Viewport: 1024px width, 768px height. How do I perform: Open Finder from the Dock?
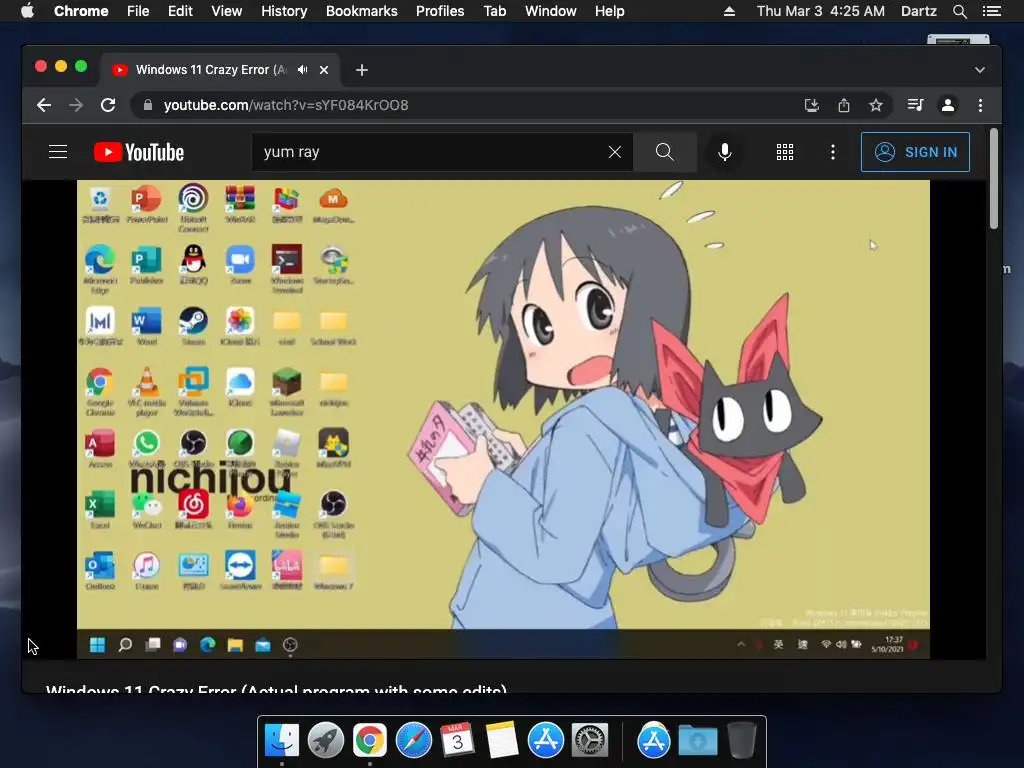coord(281,741)
